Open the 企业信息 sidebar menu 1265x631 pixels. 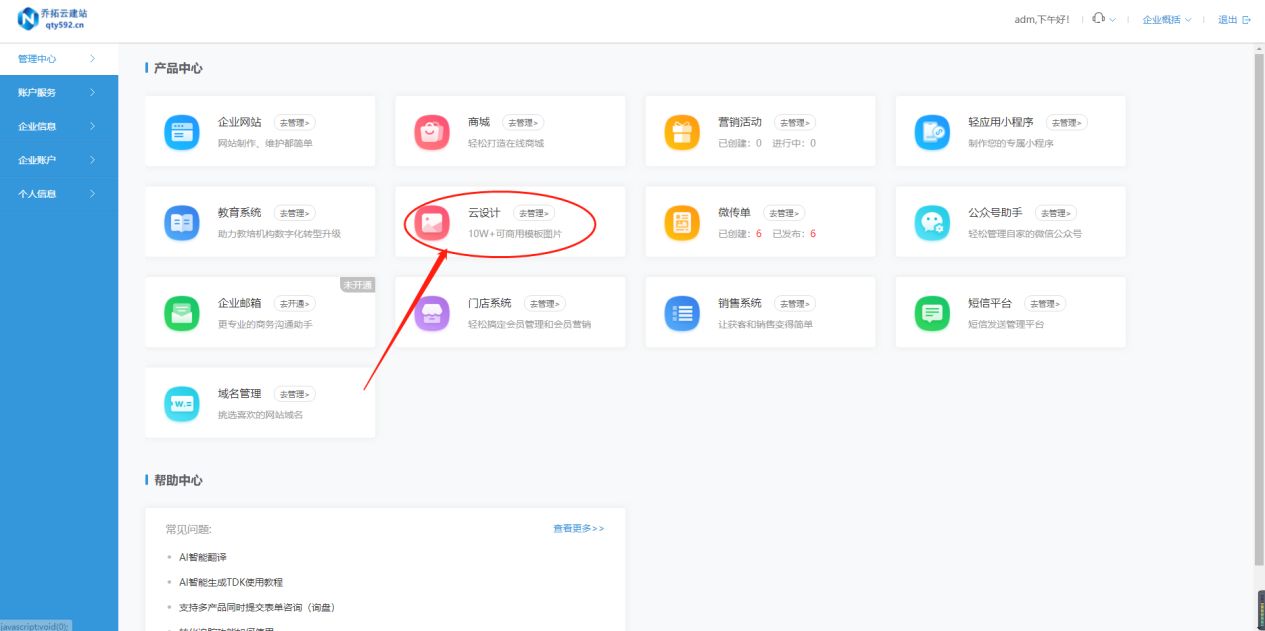[45, 126]
